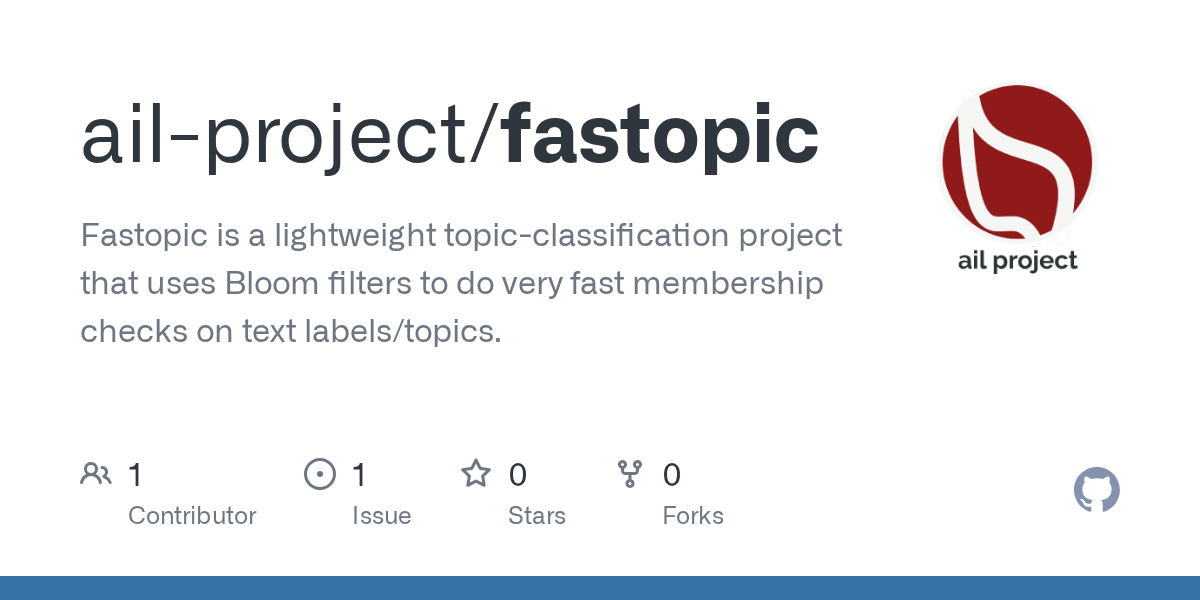Click the Contributor label
This screenshot has height=600, width=1200.
pyautogui.click(x=192, y=516)
